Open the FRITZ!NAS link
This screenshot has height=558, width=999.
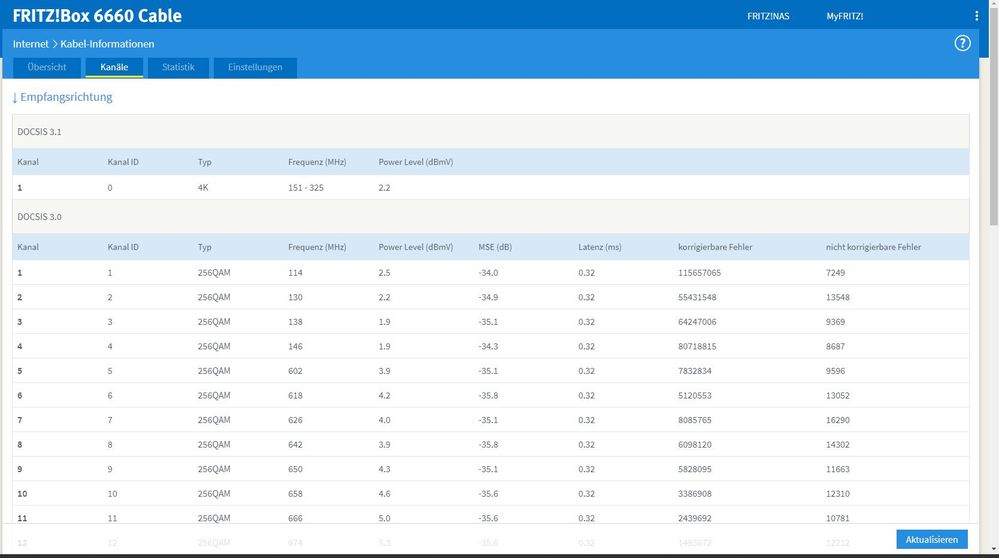[x=768, y=16]
